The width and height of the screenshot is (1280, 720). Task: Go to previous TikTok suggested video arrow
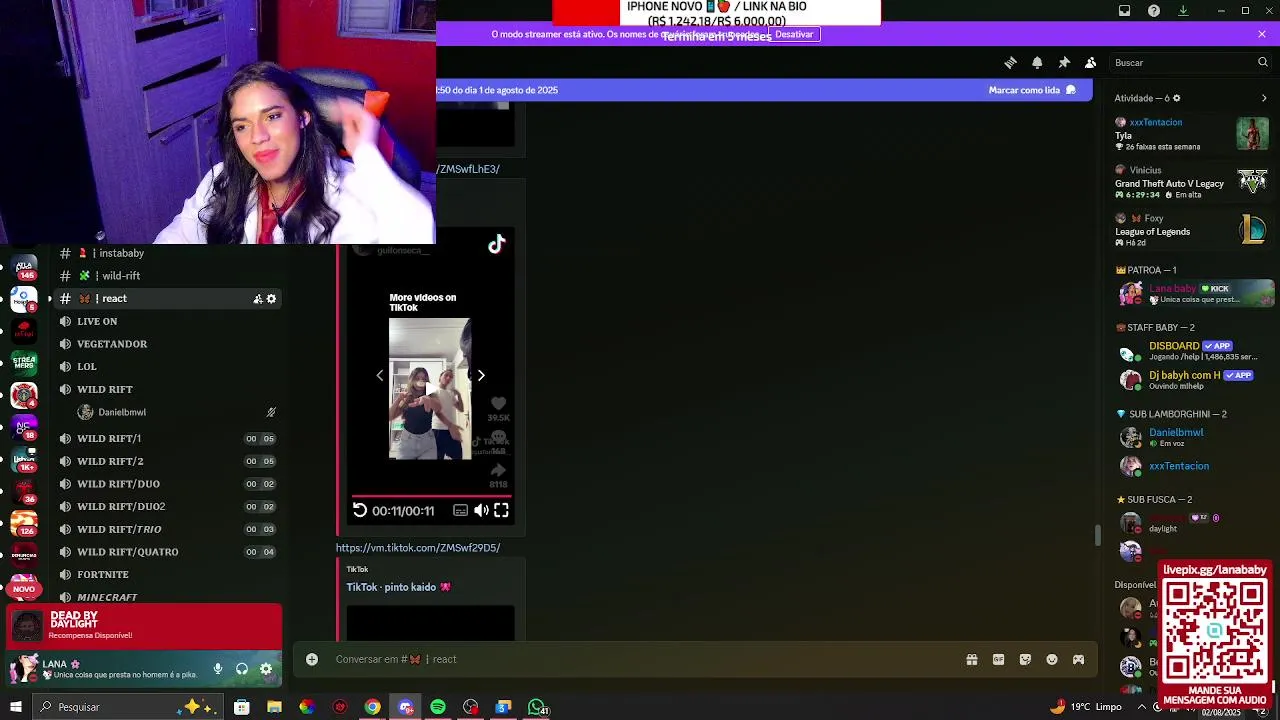pyautogui.click(x=379, y=376)
